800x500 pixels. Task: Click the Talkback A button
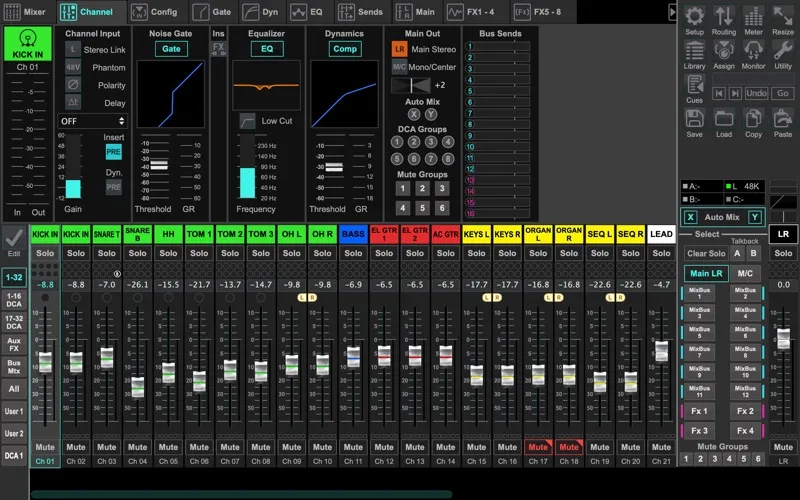(737, 254)
